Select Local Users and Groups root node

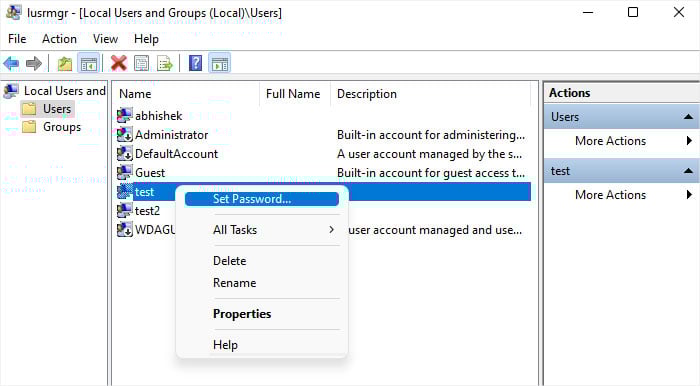65,91
